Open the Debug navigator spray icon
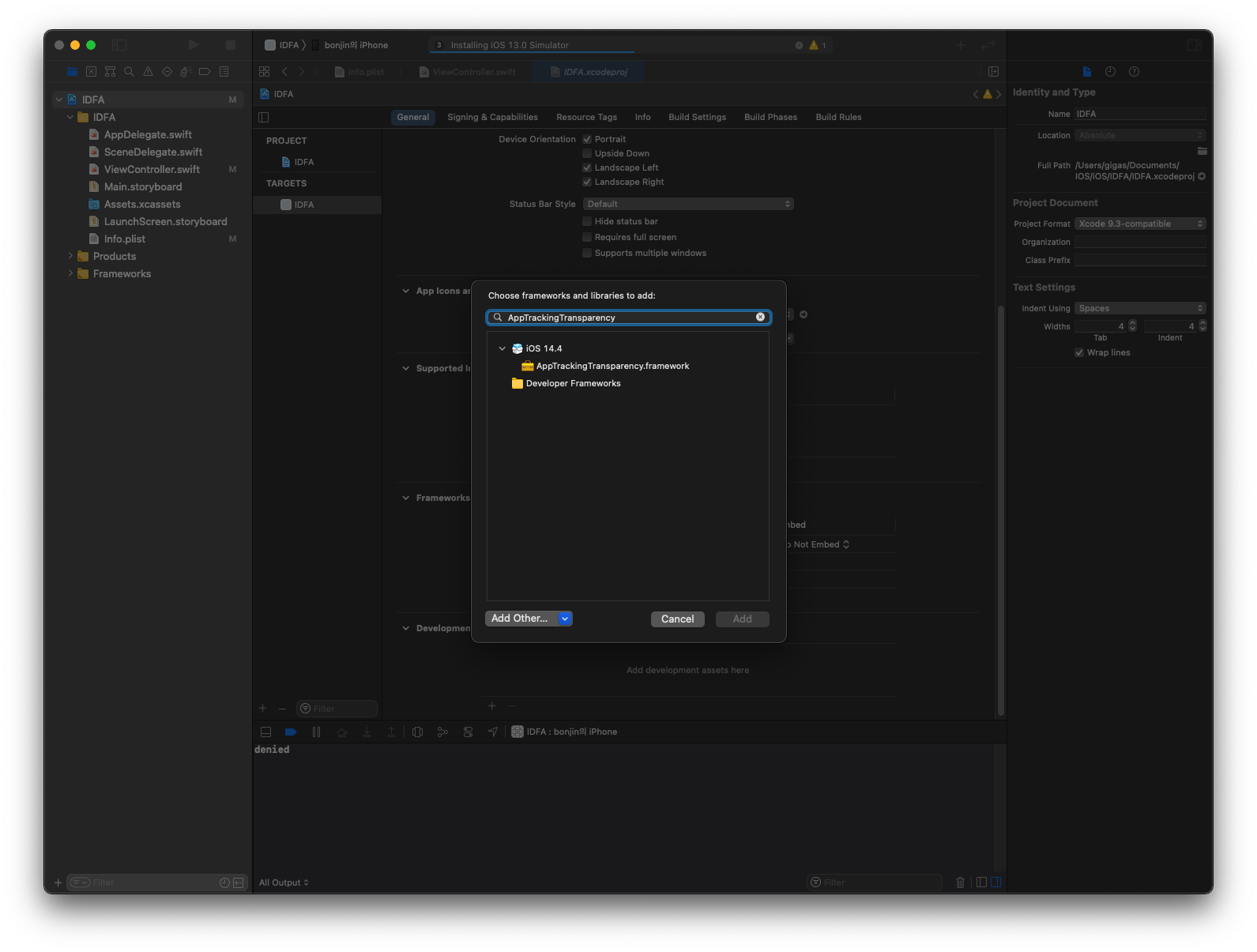This screenshot has height=952, width=1257. (x=186, y=72)
